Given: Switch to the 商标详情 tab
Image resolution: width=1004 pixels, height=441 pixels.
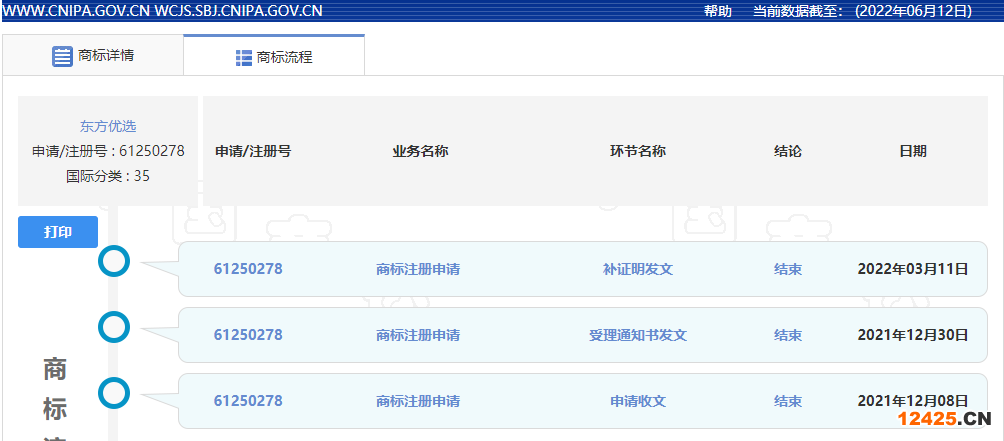Looking at the screenshot, I should (93, 56).
